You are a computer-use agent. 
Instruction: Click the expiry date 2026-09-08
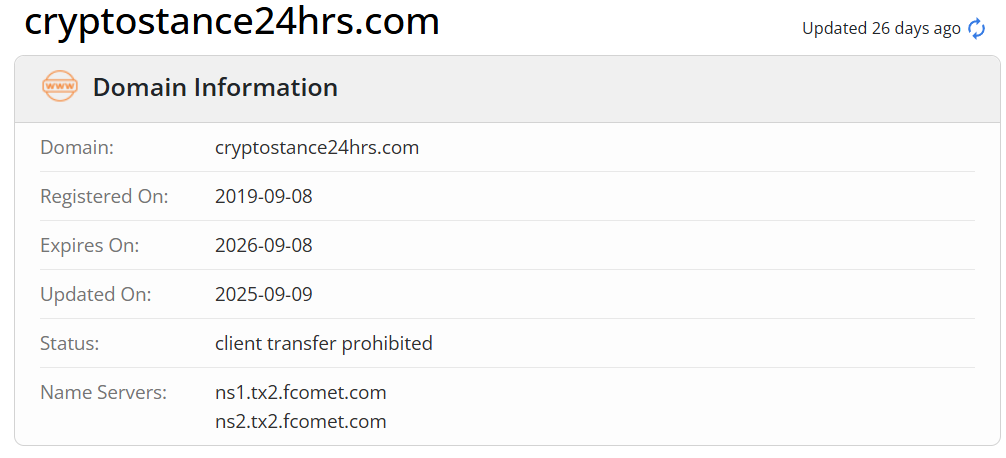coord(263,245)
